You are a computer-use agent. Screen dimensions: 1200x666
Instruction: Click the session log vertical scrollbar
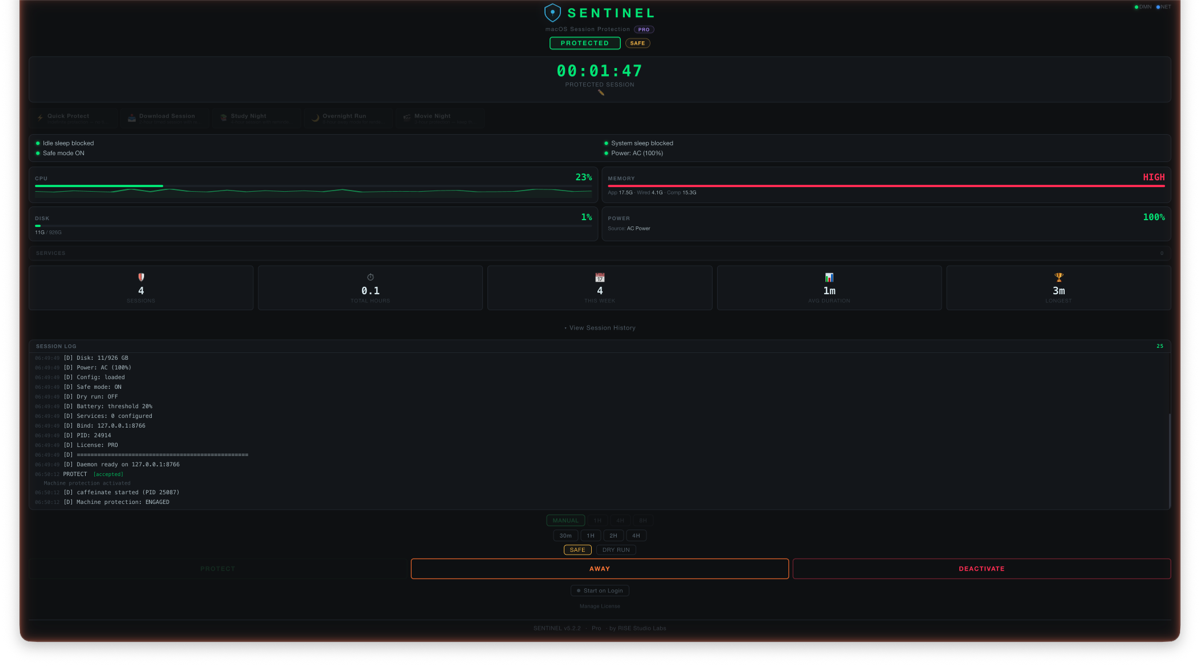point(1169,461)
